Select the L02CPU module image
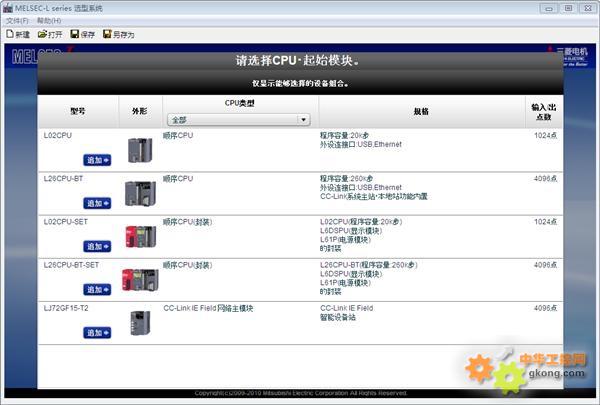Screen dimensions: 600x405 pyautogui.click(x=140, y=150)
